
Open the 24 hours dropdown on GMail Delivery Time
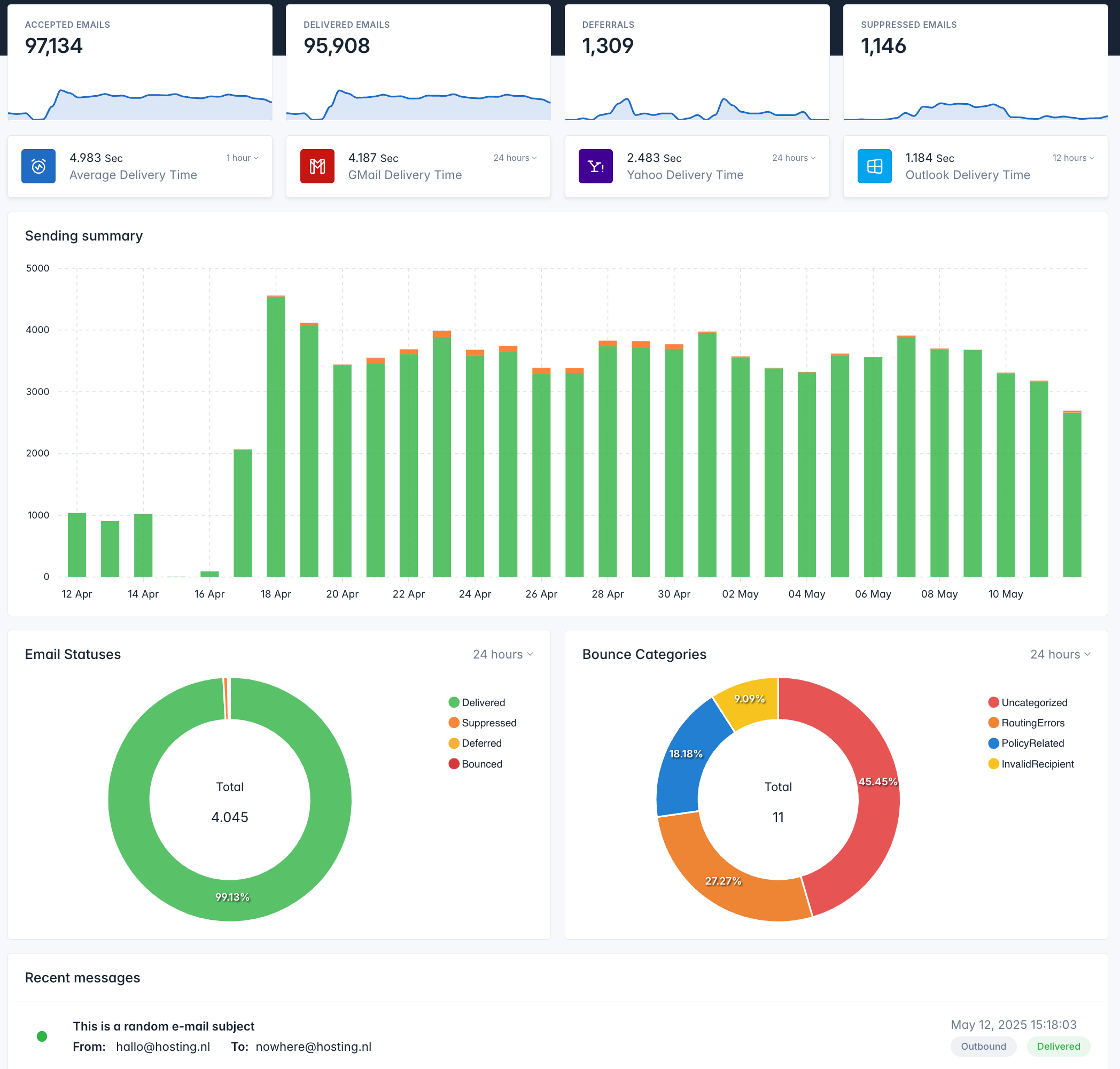pos(514,158)
